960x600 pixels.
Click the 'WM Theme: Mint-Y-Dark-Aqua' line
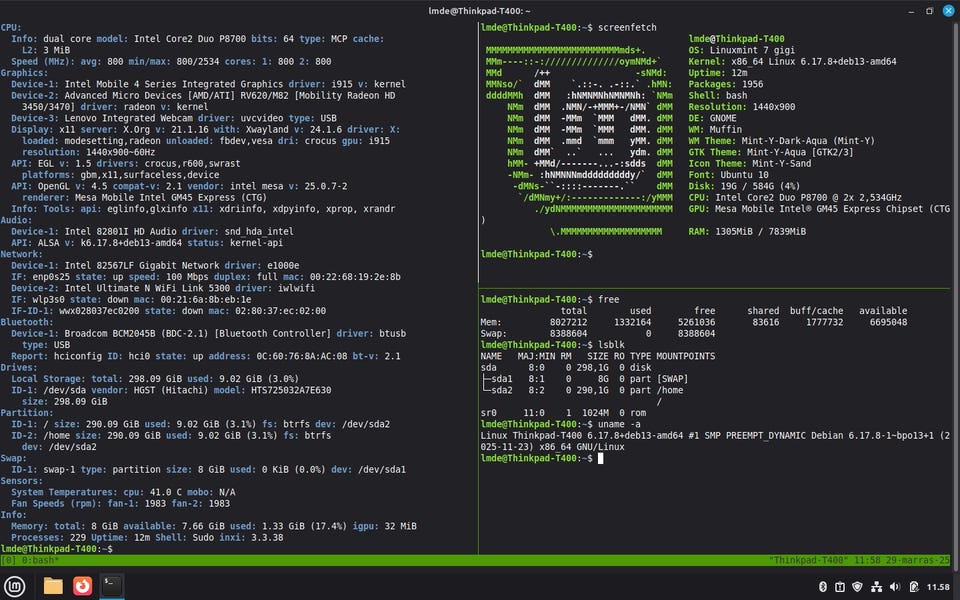point(781,141)
